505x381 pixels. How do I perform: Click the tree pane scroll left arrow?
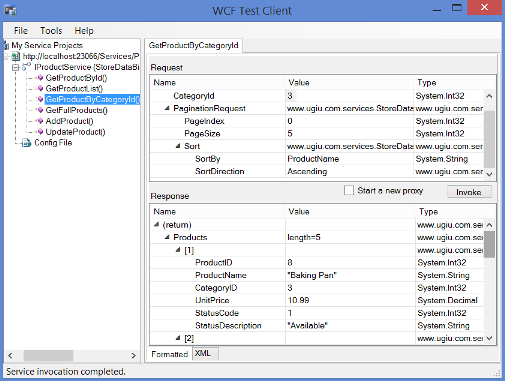click(x=10, y=355)
